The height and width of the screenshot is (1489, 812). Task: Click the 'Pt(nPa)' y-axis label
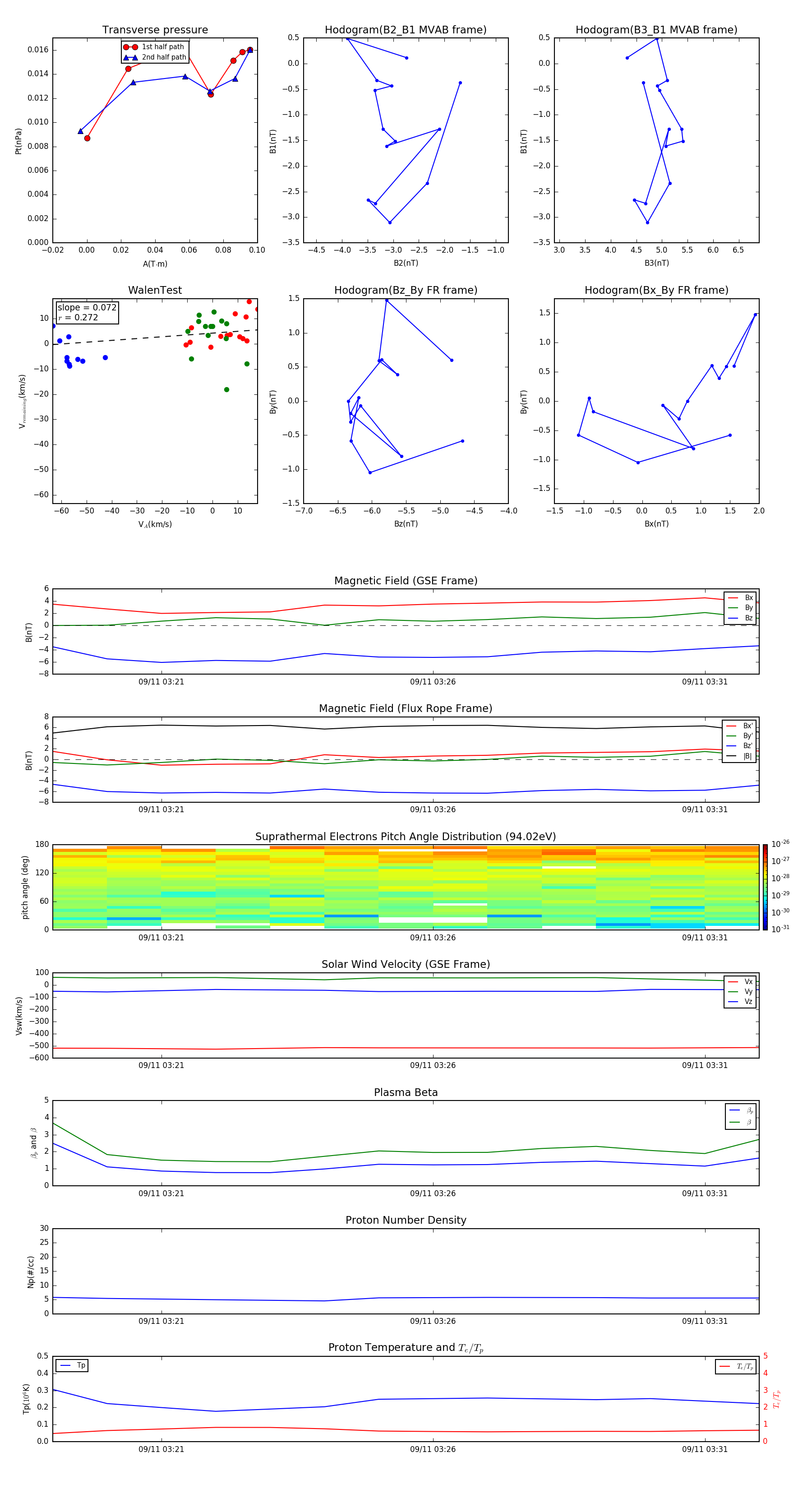18,141
